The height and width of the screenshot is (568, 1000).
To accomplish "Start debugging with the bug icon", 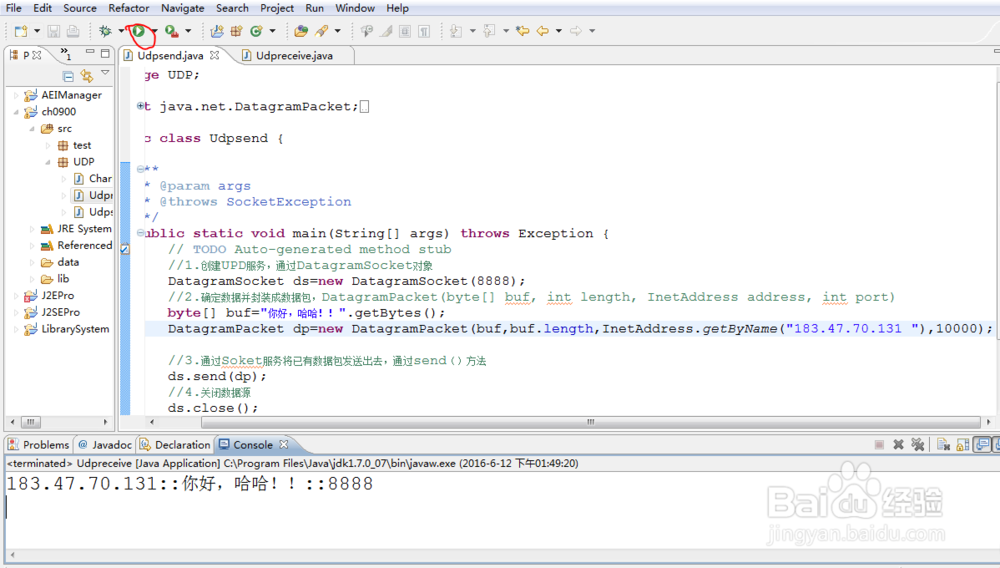I will tap(105, 31).
